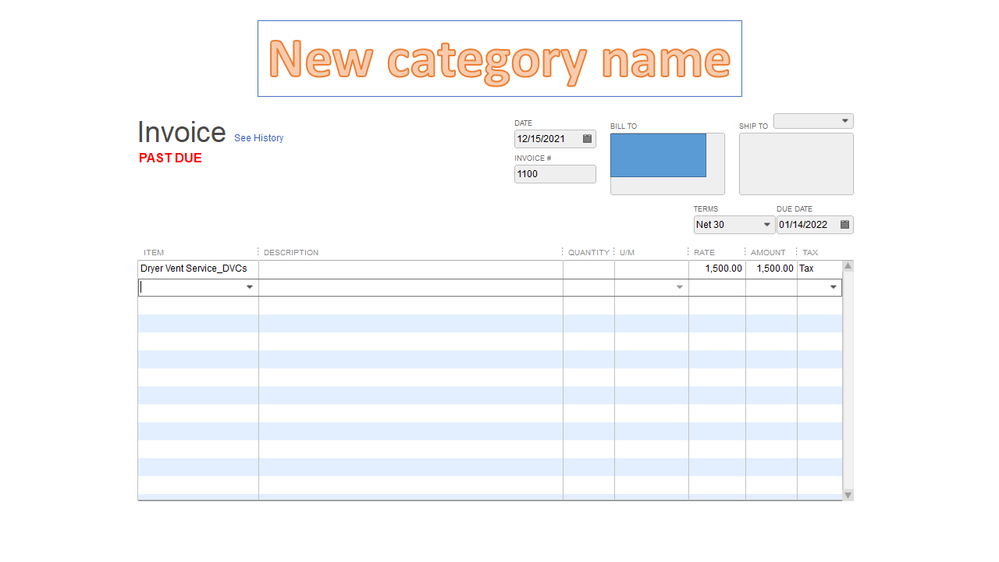Open the U/M dropdown in second row
The image size is (999, 562).
tap(679, 287)
